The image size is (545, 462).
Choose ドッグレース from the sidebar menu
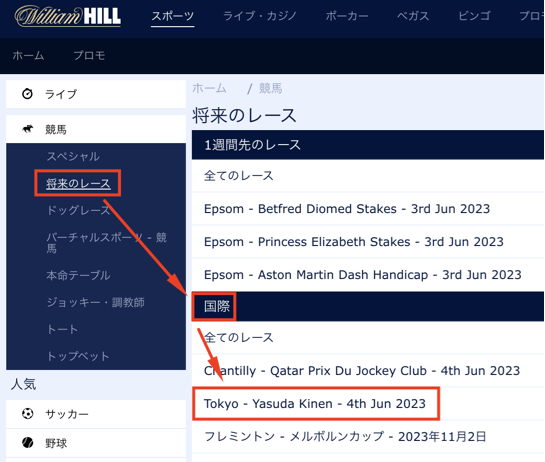coord(78,210)
